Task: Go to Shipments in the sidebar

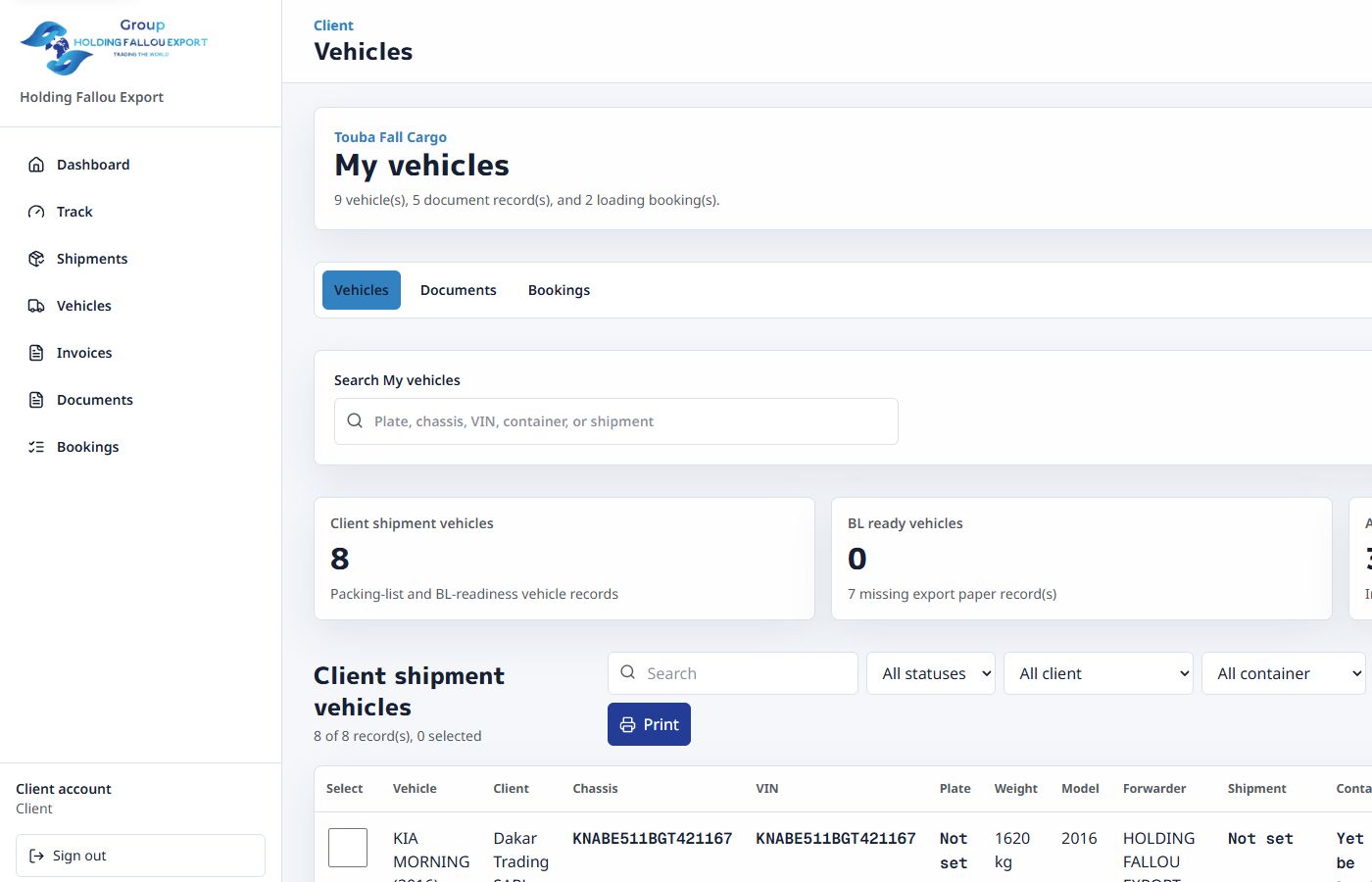Action: coord(141,259)
